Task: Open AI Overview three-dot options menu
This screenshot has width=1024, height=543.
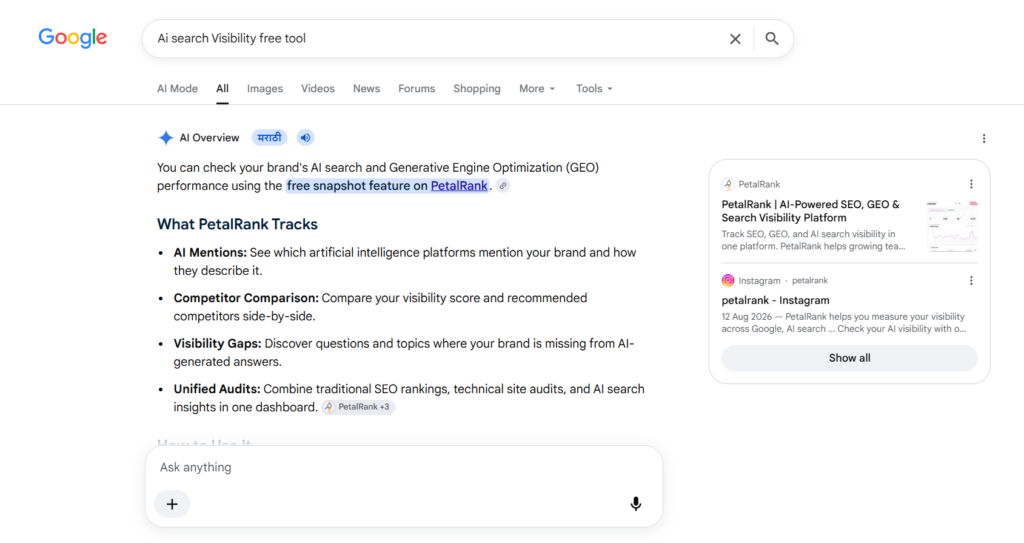Action: point(984,139)
